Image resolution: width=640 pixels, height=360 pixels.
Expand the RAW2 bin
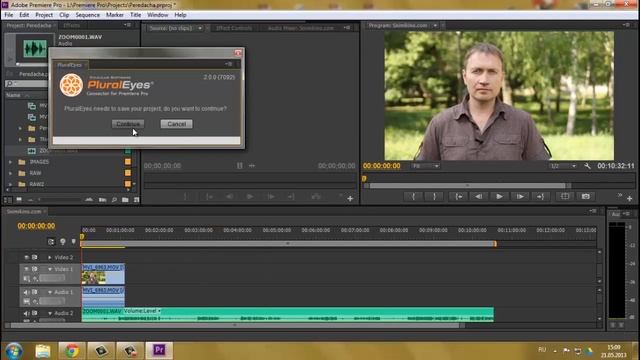(11, 184)
